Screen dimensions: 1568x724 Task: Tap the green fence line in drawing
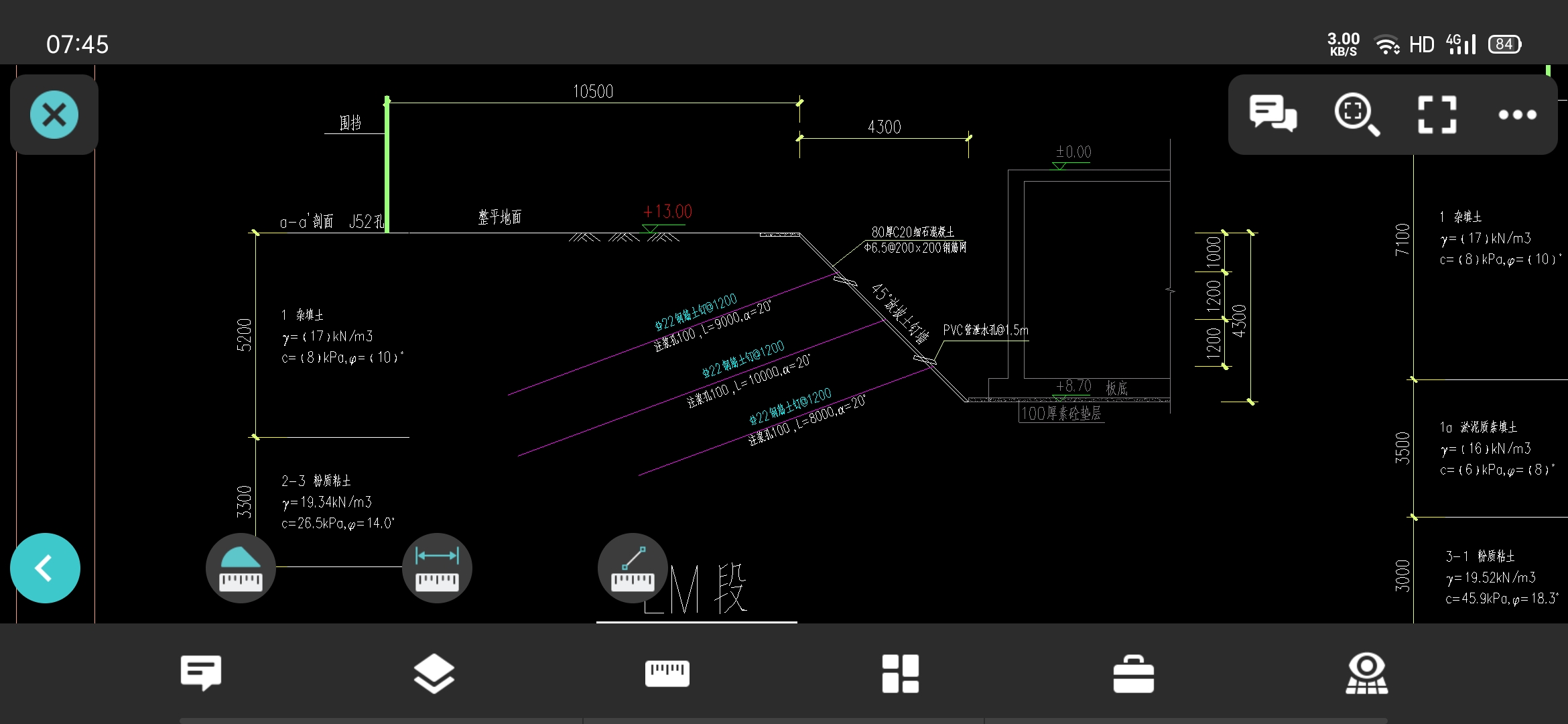(387, 165)
